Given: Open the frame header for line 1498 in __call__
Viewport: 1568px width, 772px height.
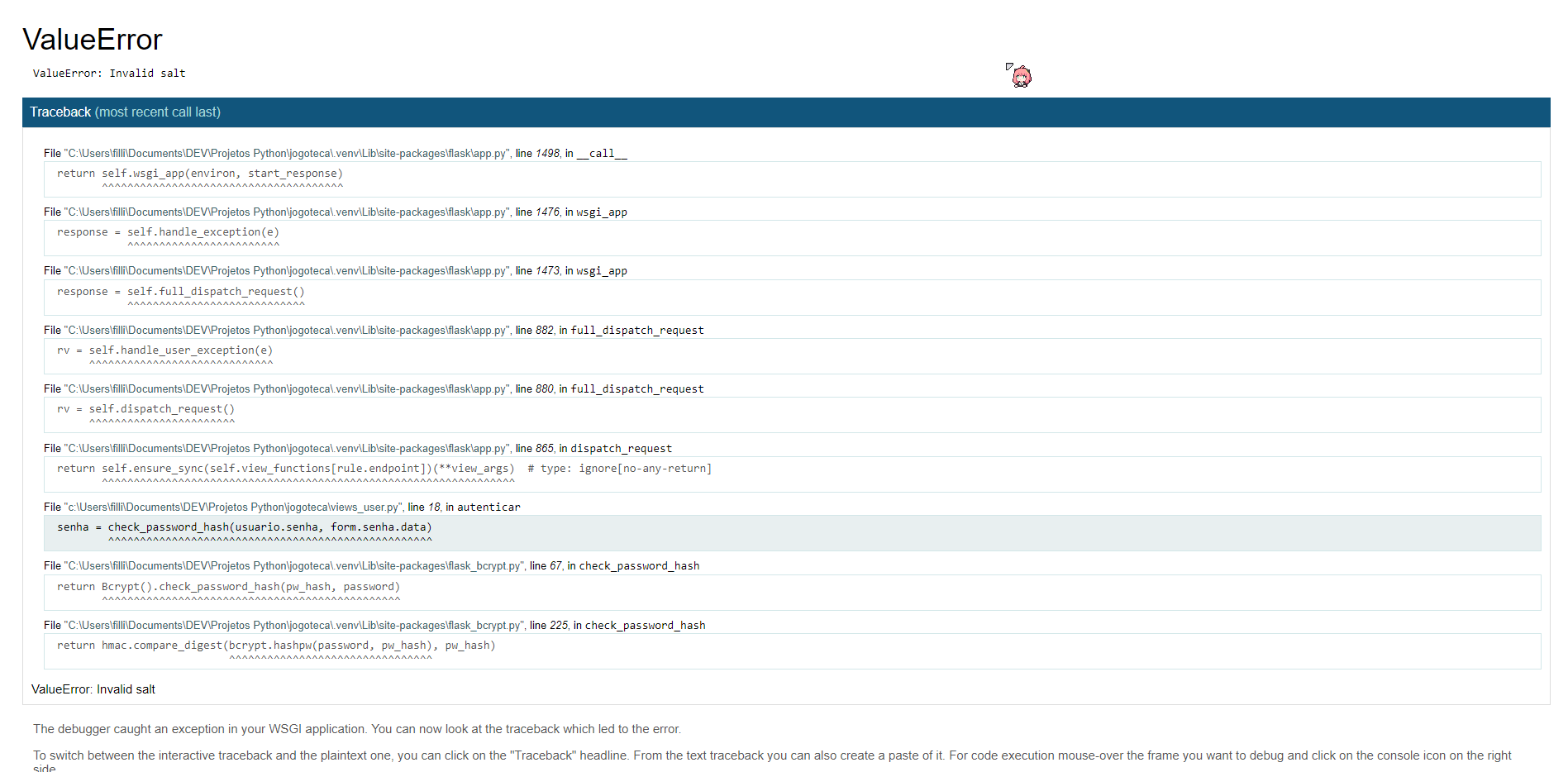Looking at the screenshot, I should 336,154.
